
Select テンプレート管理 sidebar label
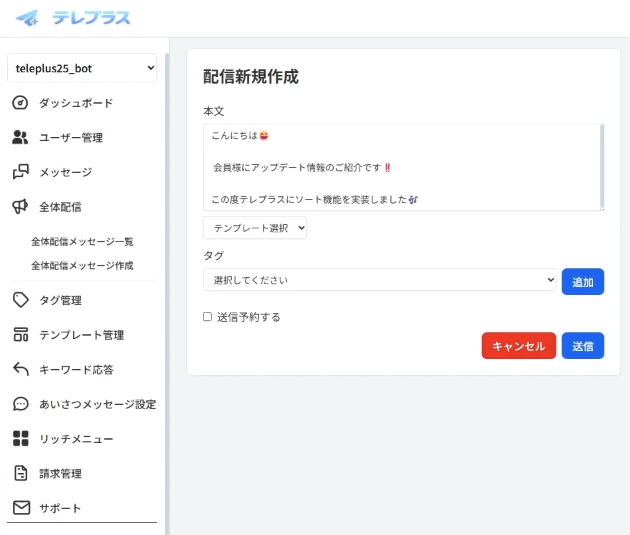(x=82, y=335)
